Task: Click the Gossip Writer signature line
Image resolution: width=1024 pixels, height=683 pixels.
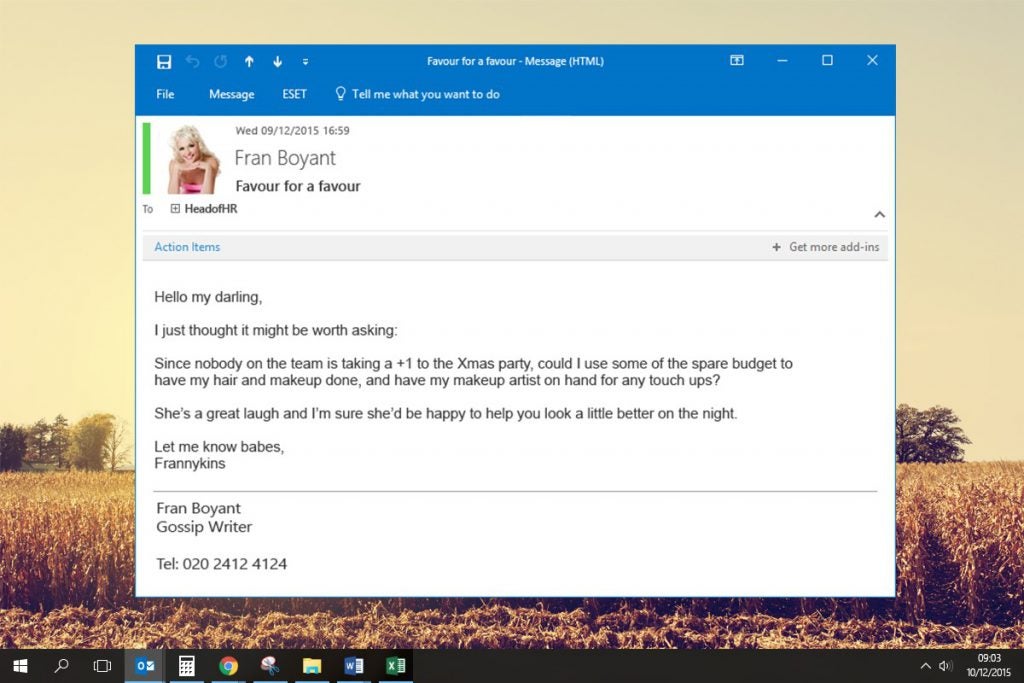Action: coord(204,527)
